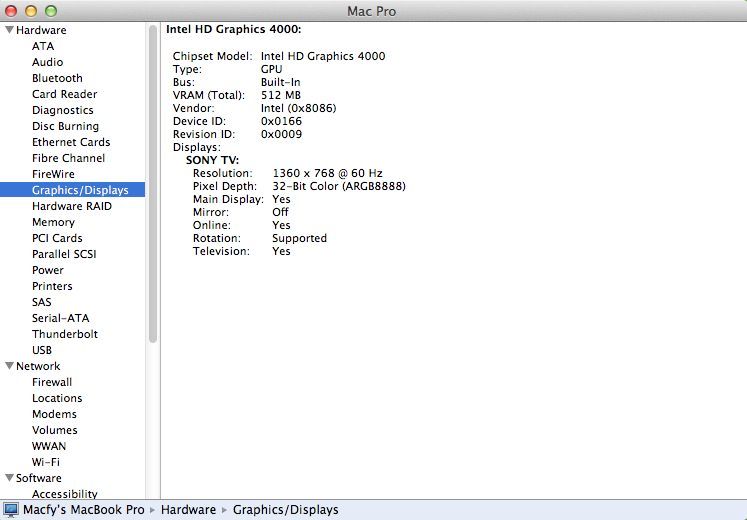Click the Chipset Model value text
Viewport: 747px width, 520px height.
pyautogui.click(x=323, y=56)
